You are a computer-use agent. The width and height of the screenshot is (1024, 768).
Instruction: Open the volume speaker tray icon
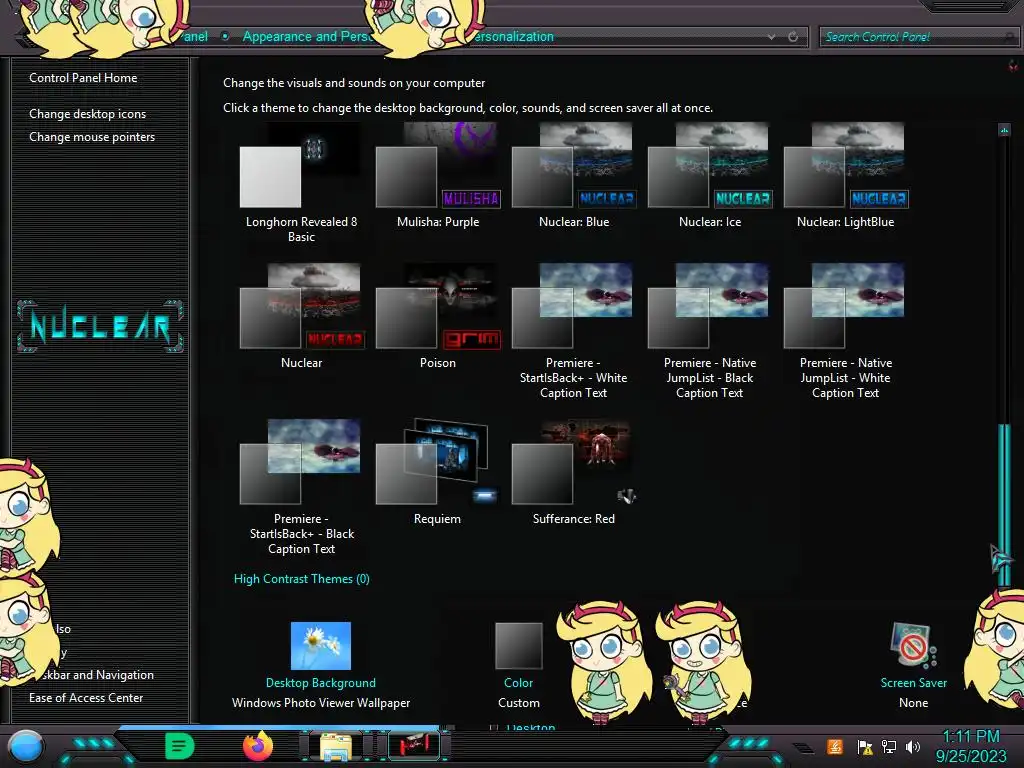click(913, 746)
